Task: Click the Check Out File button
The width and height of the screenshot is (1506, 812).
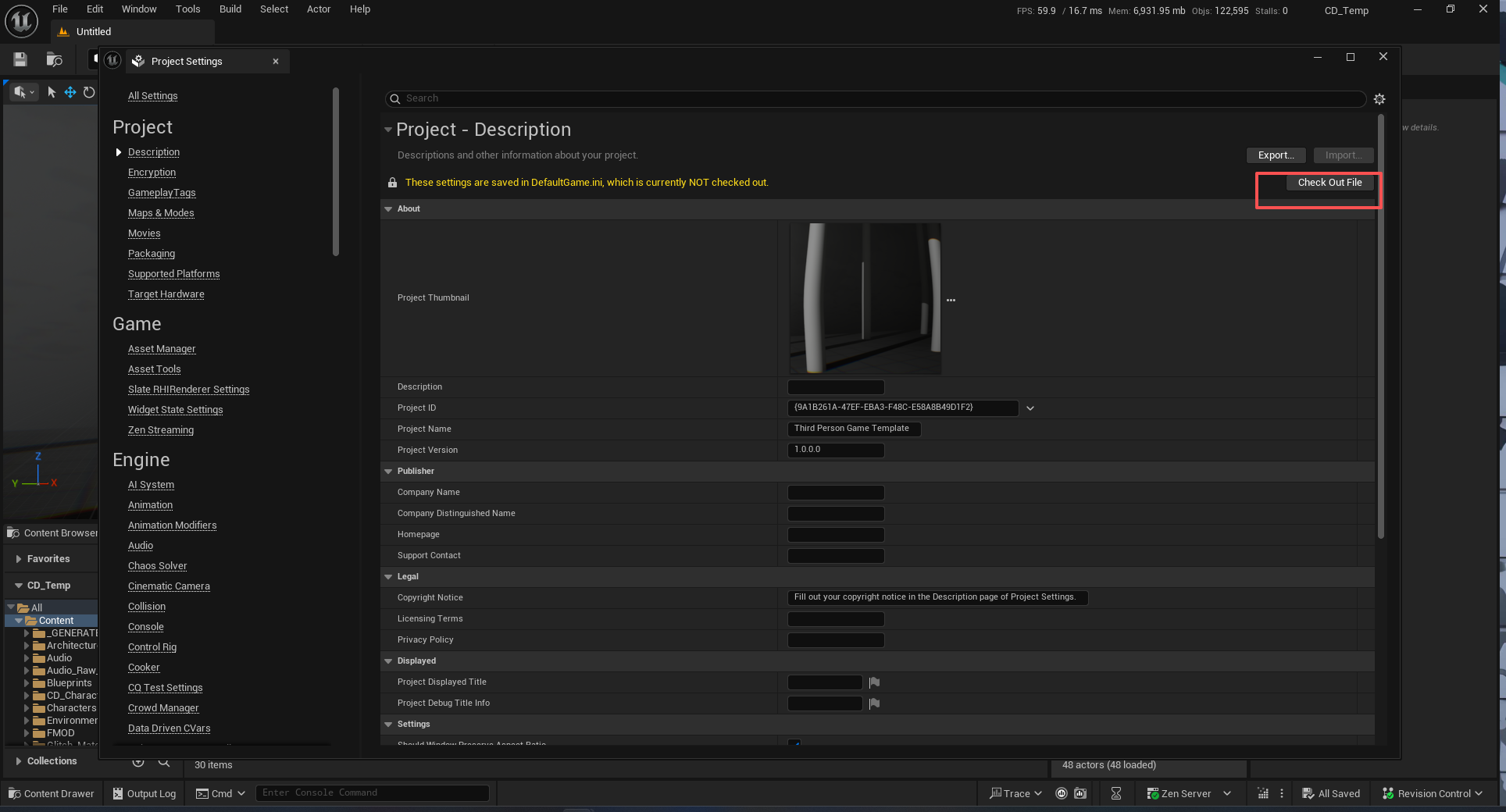Action: coord(1330,182)
